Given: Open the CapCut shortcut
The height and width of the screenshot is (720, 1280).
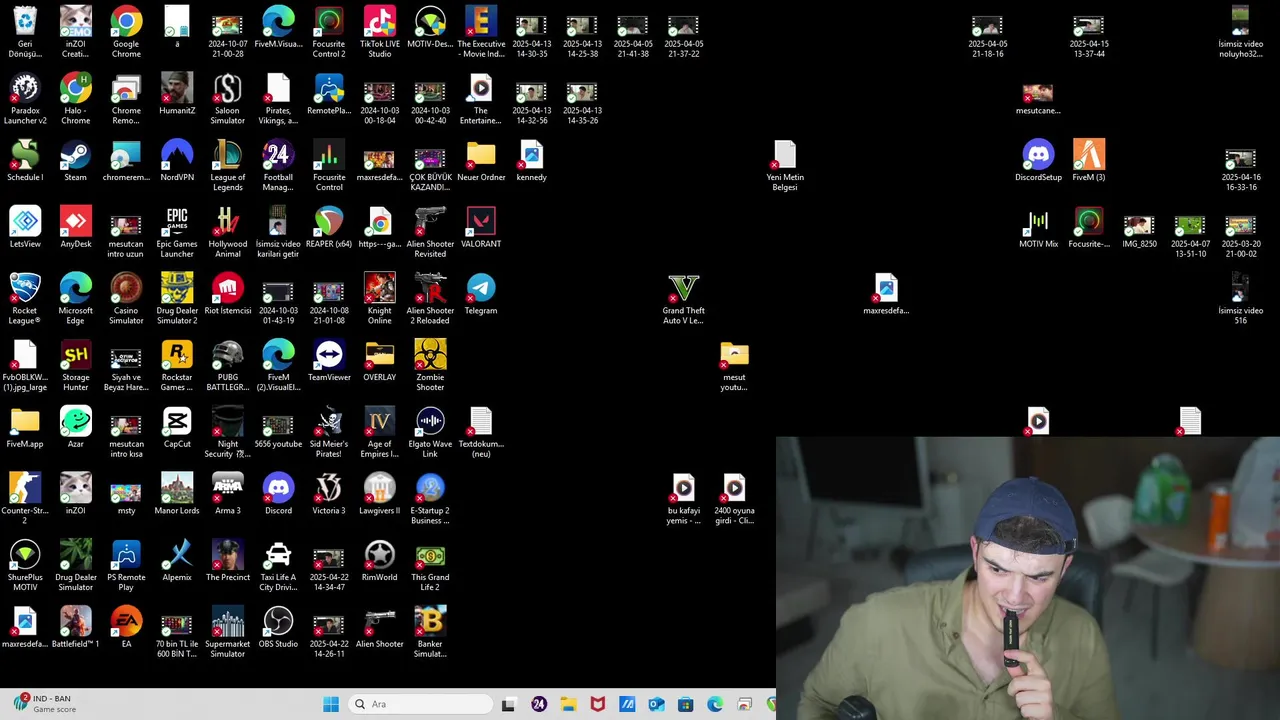Looking at the screenshot, I should point(177,427).
